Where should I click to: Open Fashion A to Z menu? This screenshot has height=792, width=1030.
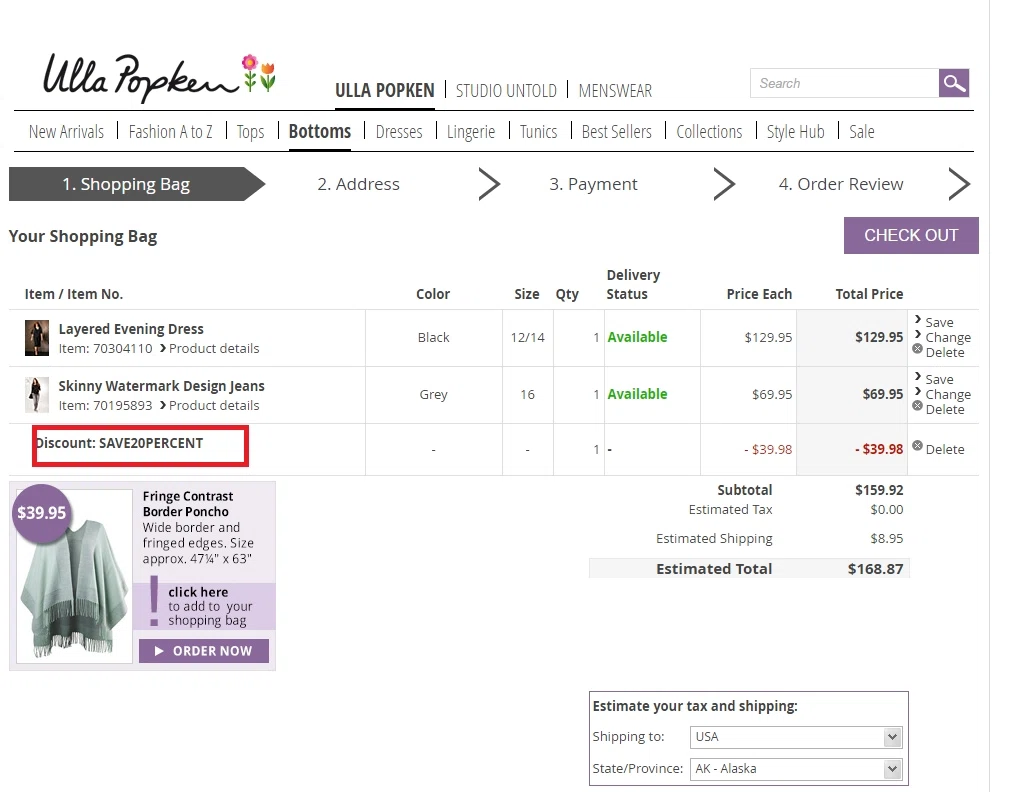click(171, 132)
